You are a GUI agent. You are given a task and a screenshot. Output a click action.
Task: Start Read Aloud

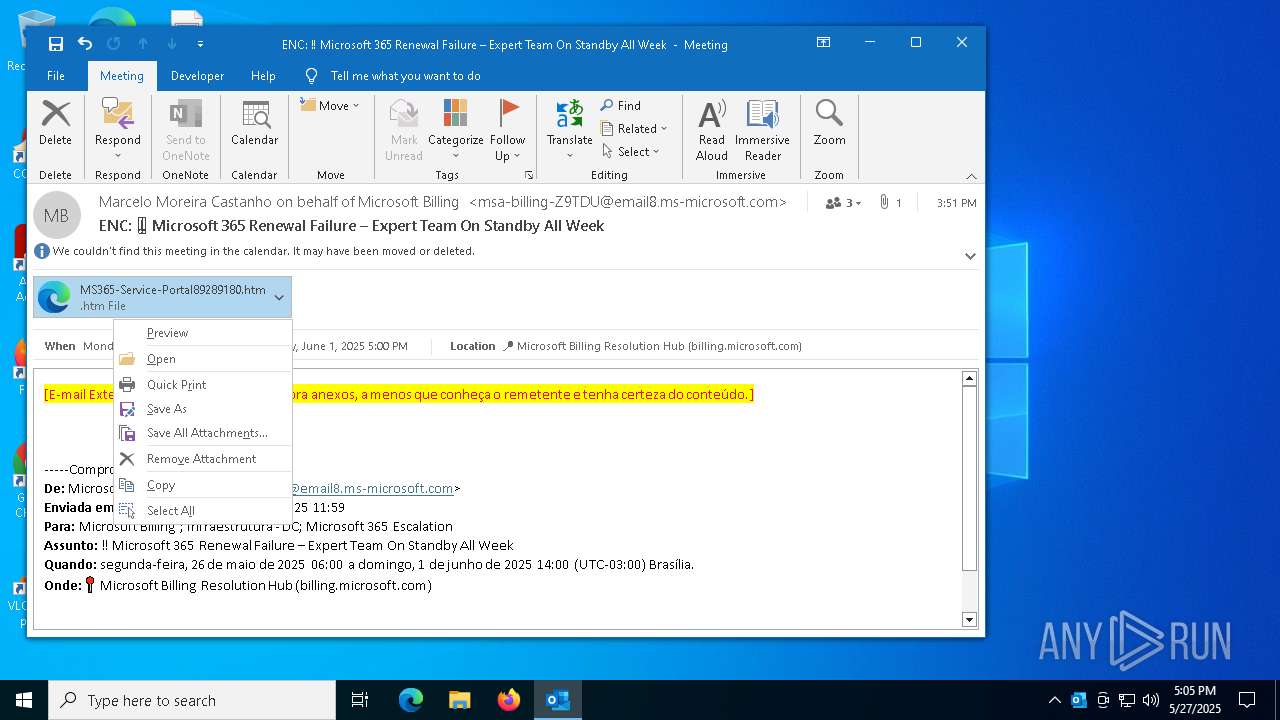[x=712, y=129]
